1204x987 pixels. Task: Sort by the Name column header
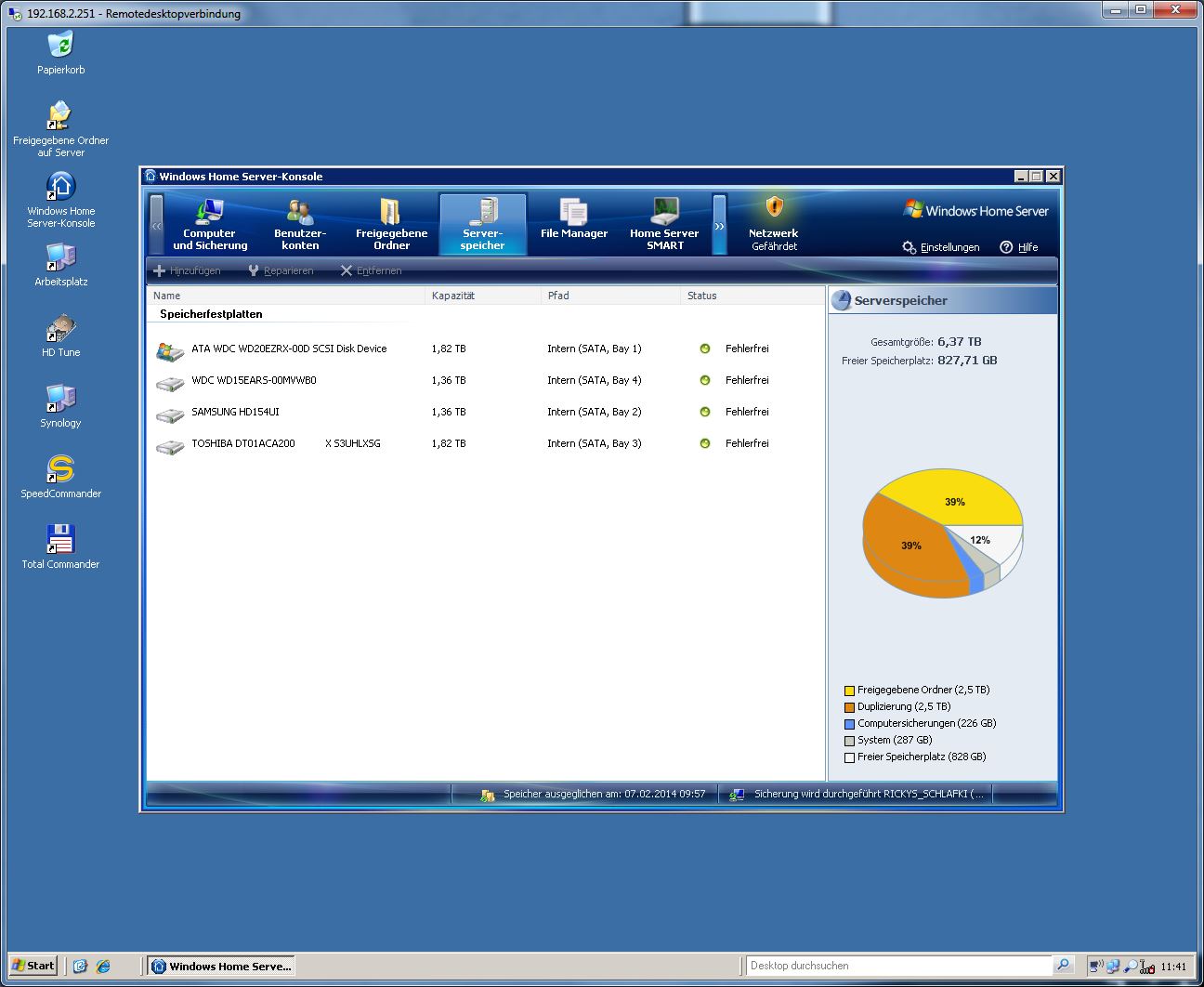point(286,296)
